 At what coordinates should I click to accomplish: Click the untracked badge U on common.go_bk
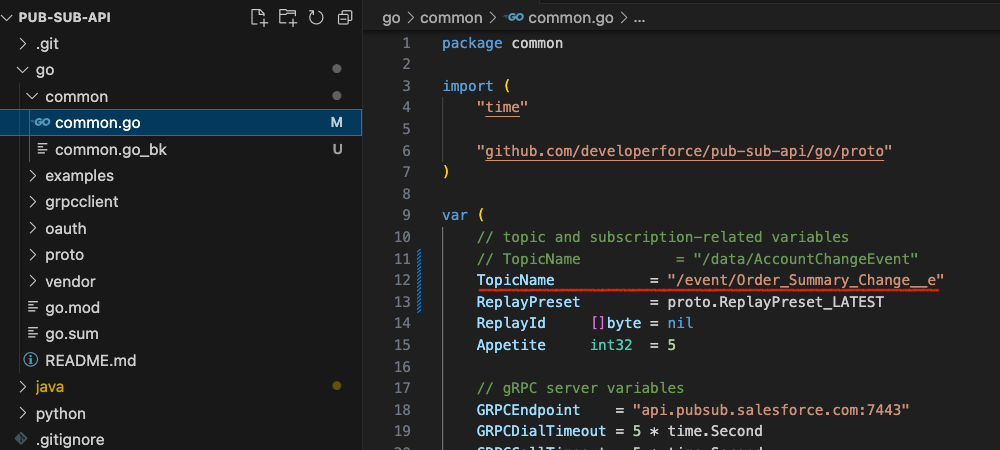click(337, 150)
